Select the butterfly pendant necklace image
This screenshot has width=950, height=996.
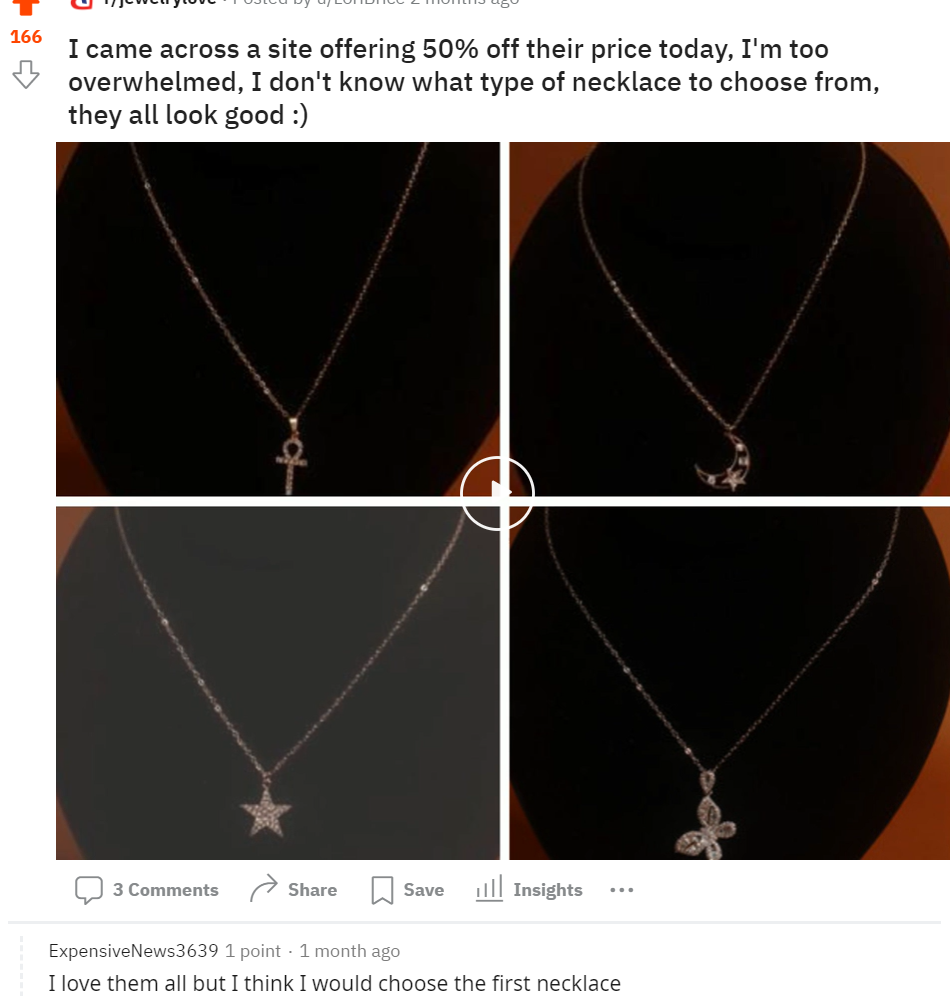coord(730,683)
